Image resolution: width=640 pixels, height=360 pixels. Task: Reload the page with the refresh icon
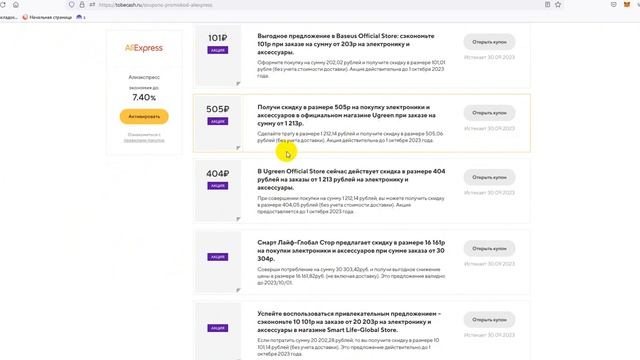point(2,5)
